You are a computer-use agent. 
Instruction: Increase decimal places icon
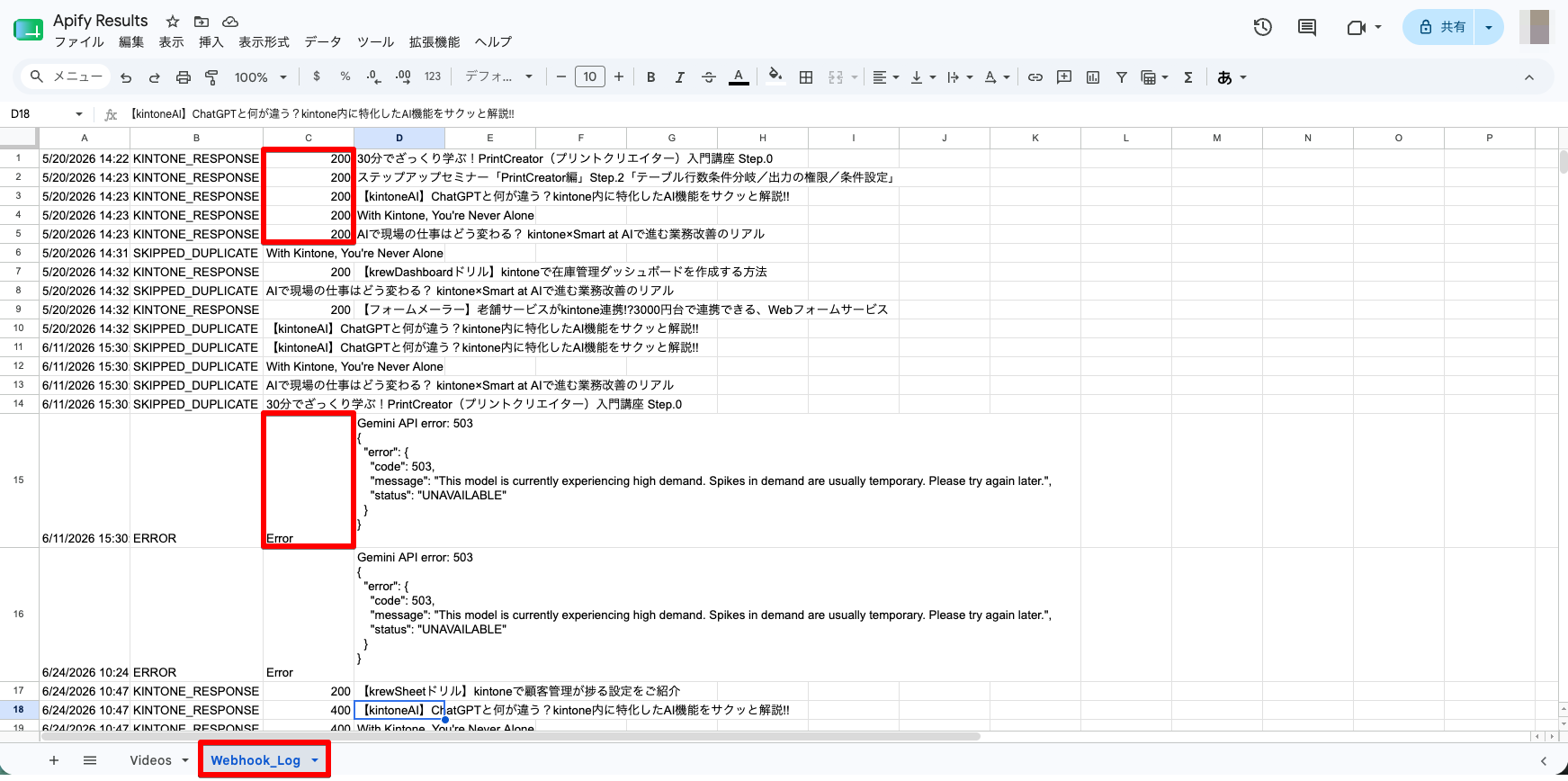[x=403, y=77]
